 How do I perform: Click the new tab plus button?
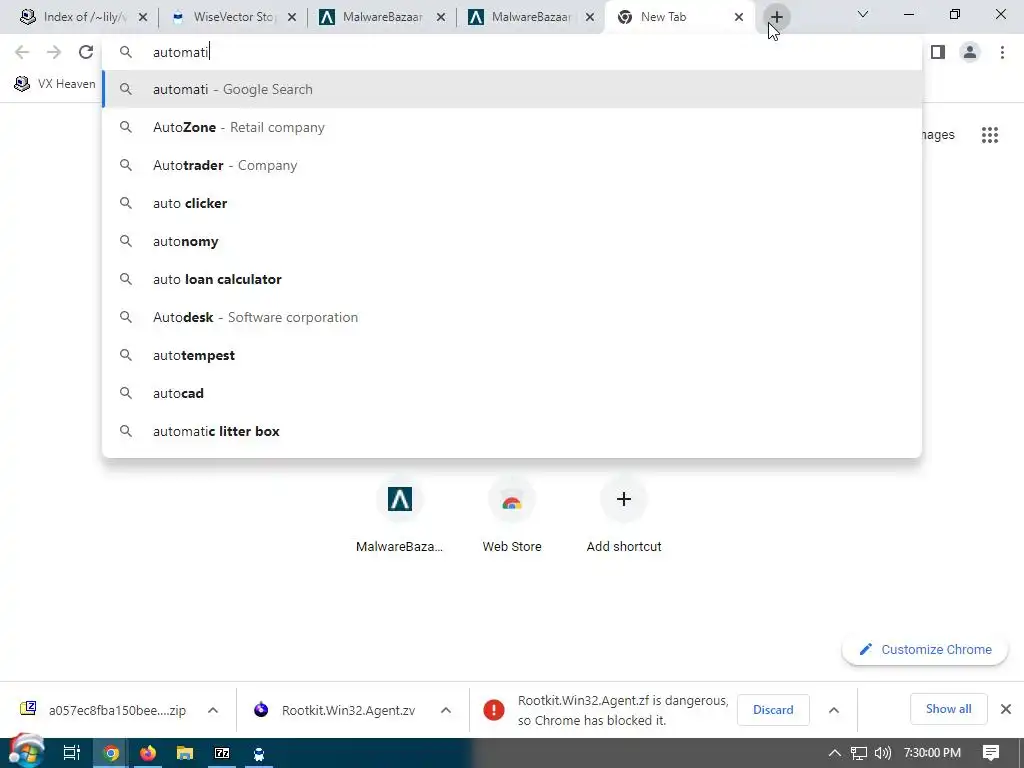tap(776, 17)
